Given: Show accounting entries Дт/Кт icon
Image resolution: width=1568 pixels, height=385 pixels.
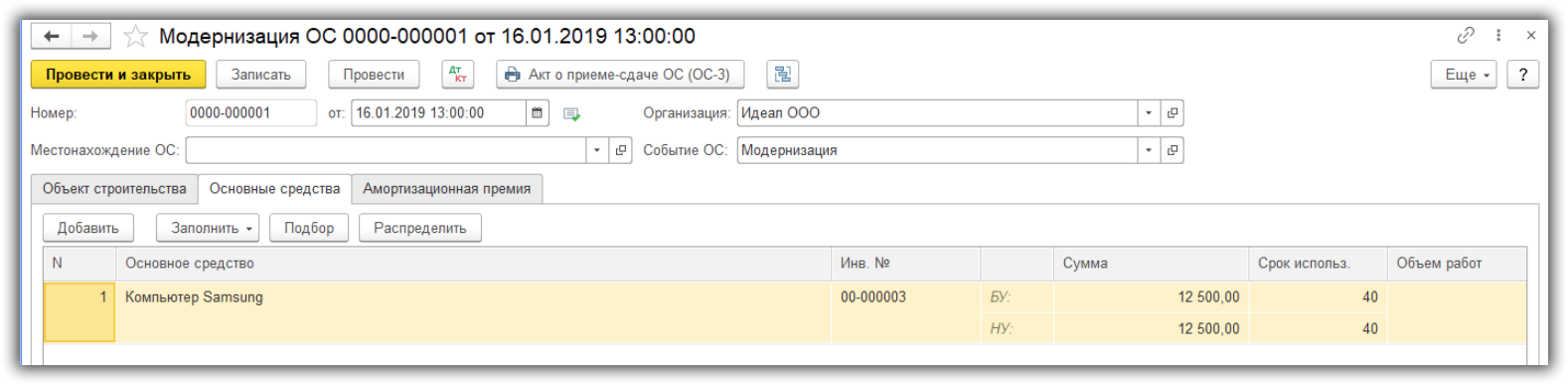Looking at the screenshot, I should (x=458, y=75).
